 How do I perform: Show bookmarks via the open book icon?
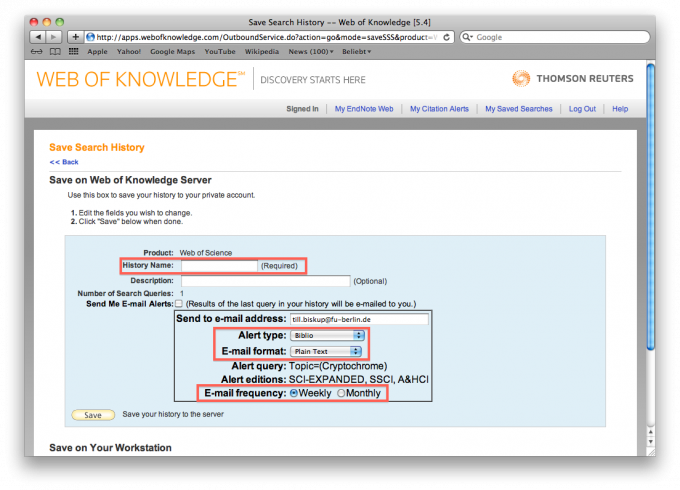click(x=55, y=52)
